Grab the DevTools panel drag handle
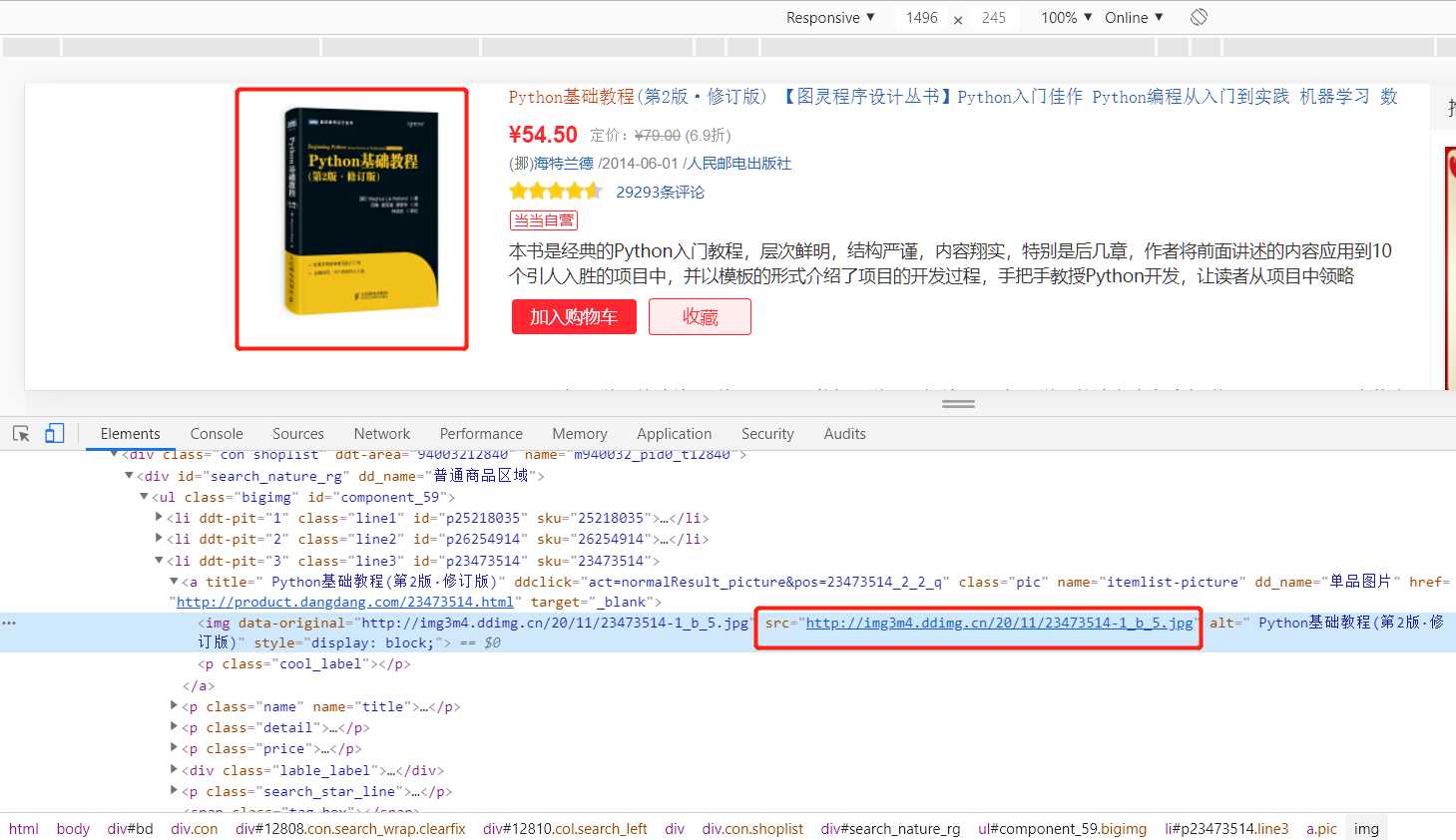This screenshot has height=840, width=1456. pyautogui.click(x=958, y=404)
